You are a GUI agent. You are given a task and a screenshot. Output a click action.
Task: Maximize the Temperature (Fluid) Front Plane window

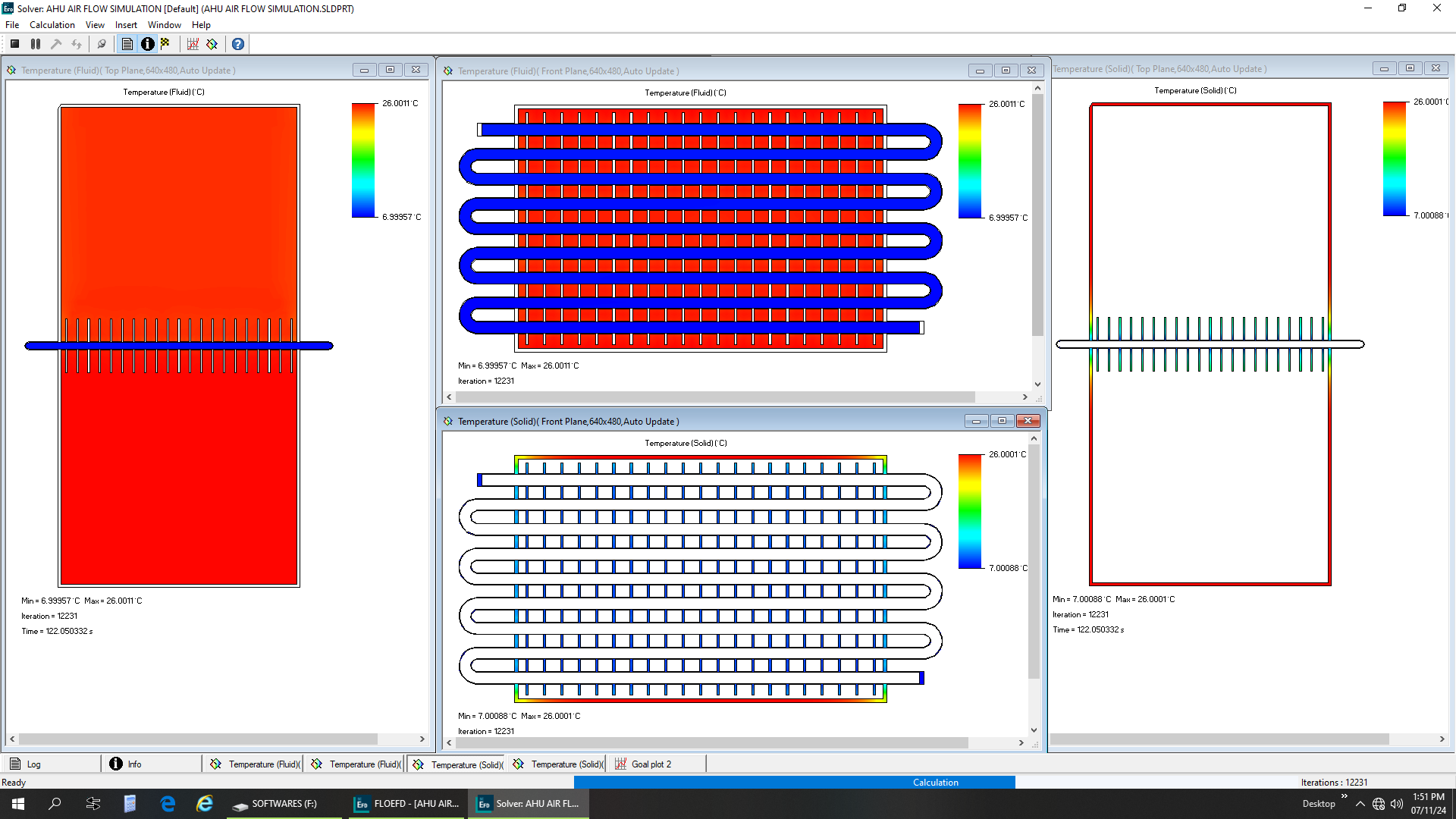click(x=1006, y=71)
